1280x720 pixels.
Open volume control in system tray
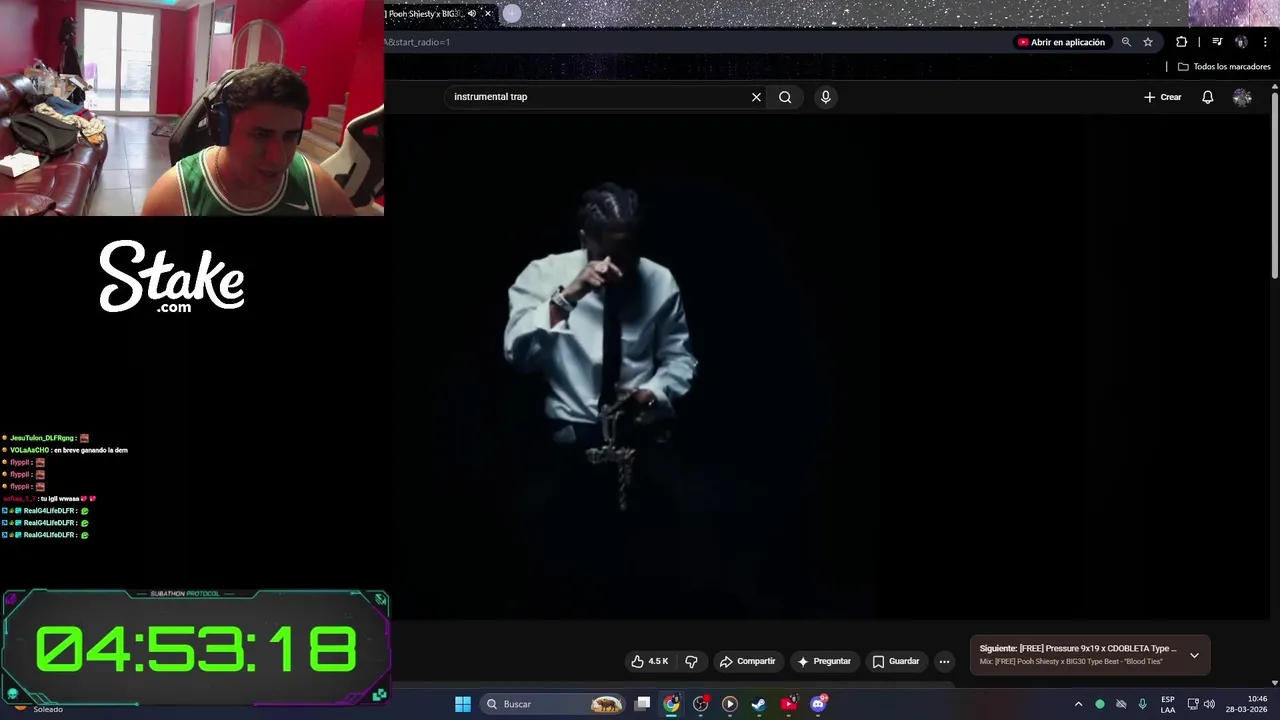1209,704
